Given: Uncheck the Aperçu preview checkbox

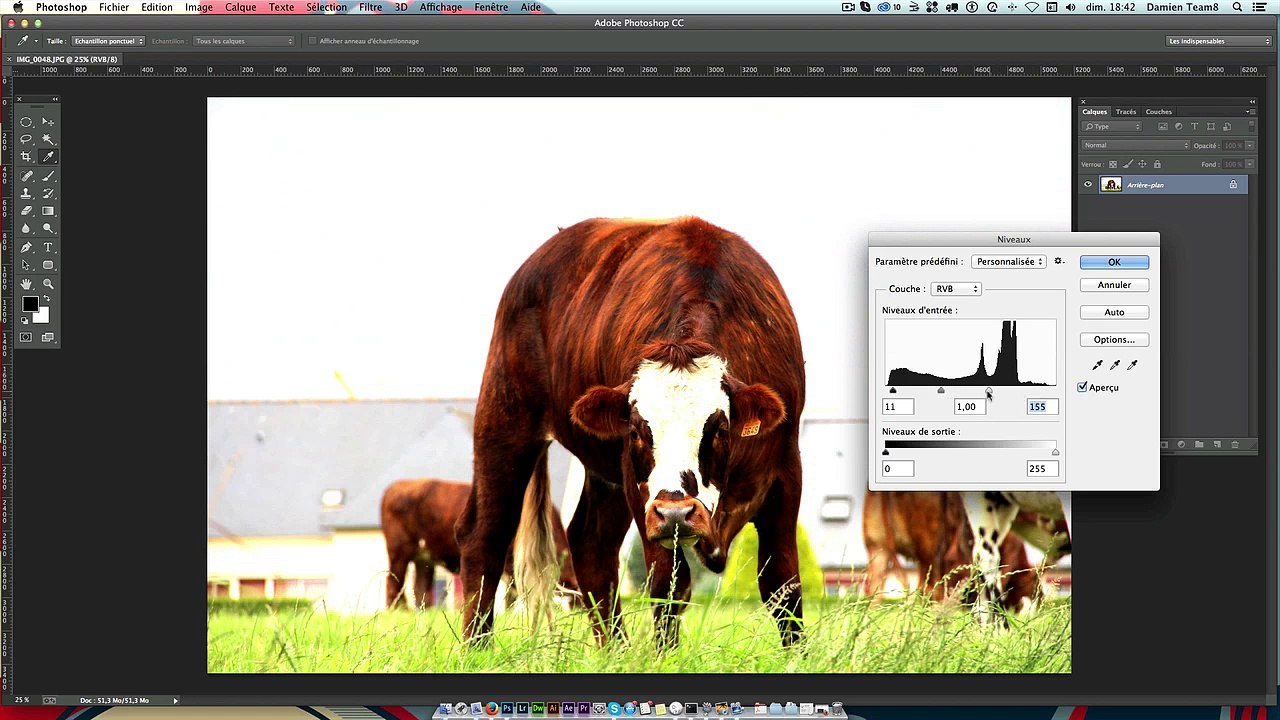Looking at the screenshot, I should (1082, 387).
